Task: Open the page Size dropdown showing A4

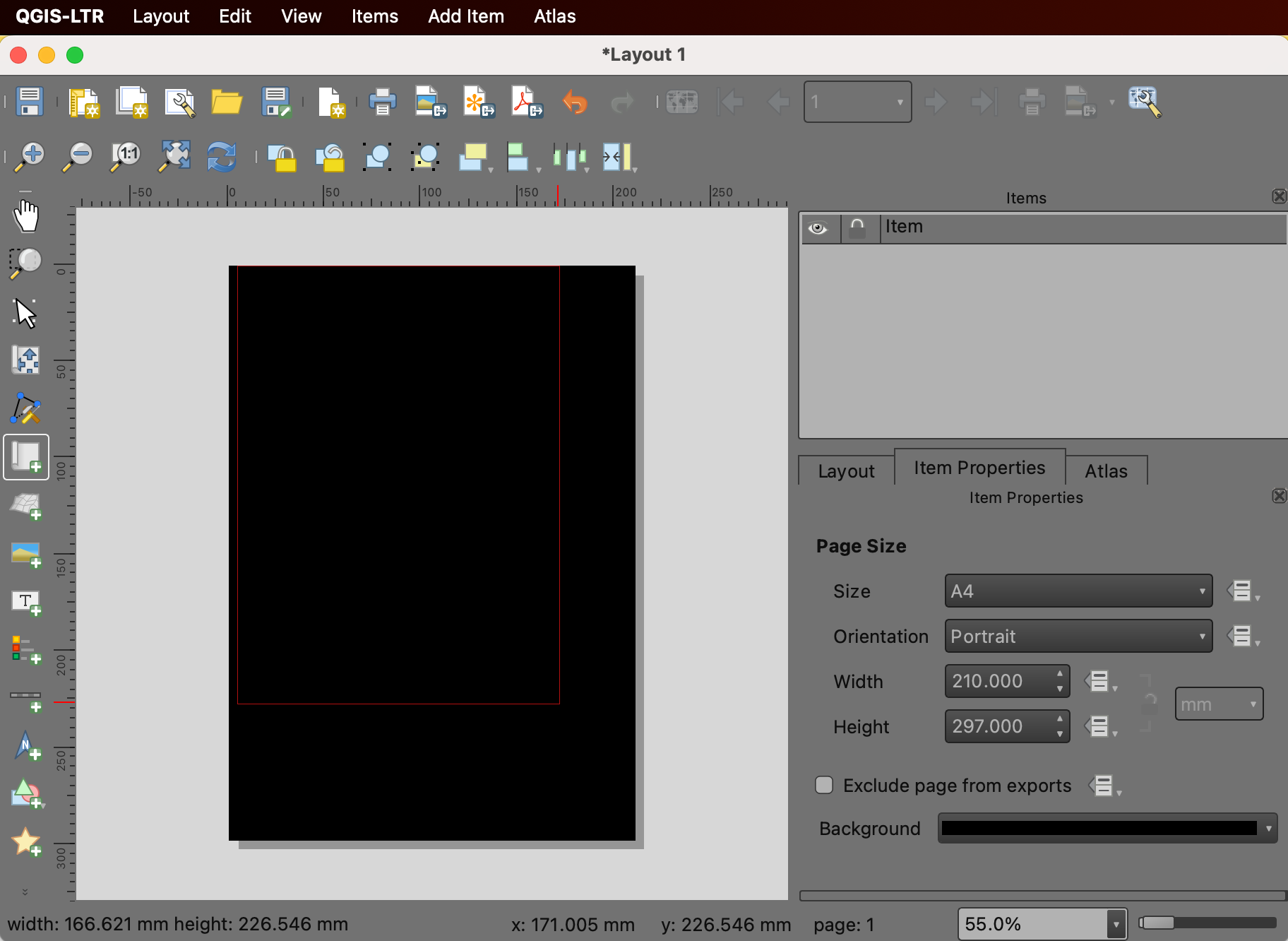Action: click(1078, 591)
